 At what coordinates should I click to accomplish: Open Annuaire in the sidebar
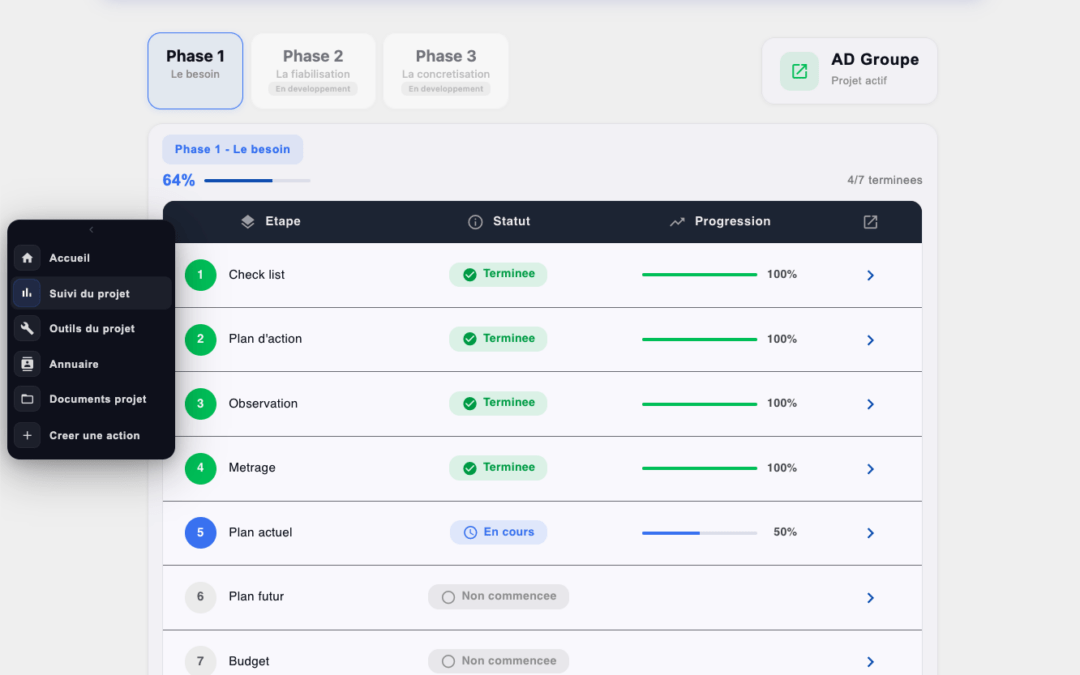coord(92,364)
